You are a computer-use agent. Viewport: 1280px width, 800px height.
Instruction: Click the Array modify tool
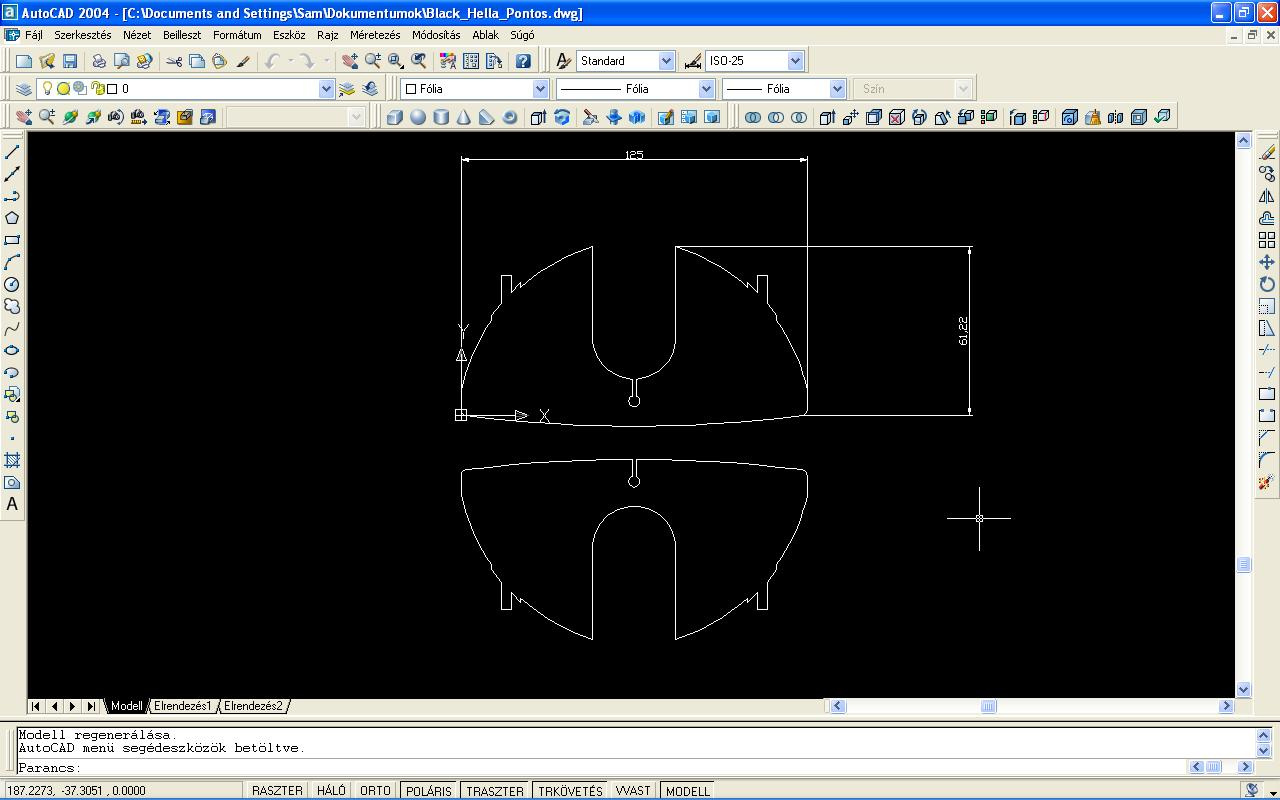coord(1267,240)
